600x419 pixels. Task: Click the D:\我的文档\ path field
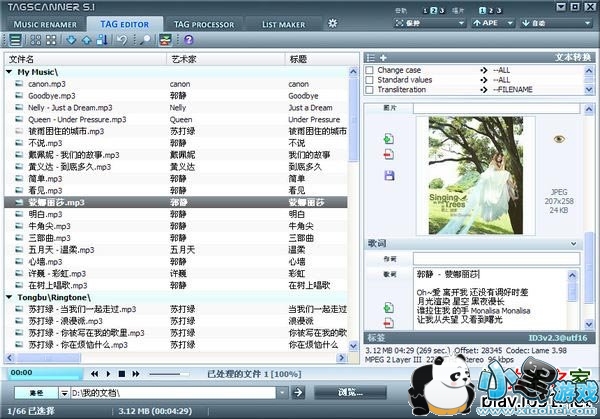pos(173,393)
